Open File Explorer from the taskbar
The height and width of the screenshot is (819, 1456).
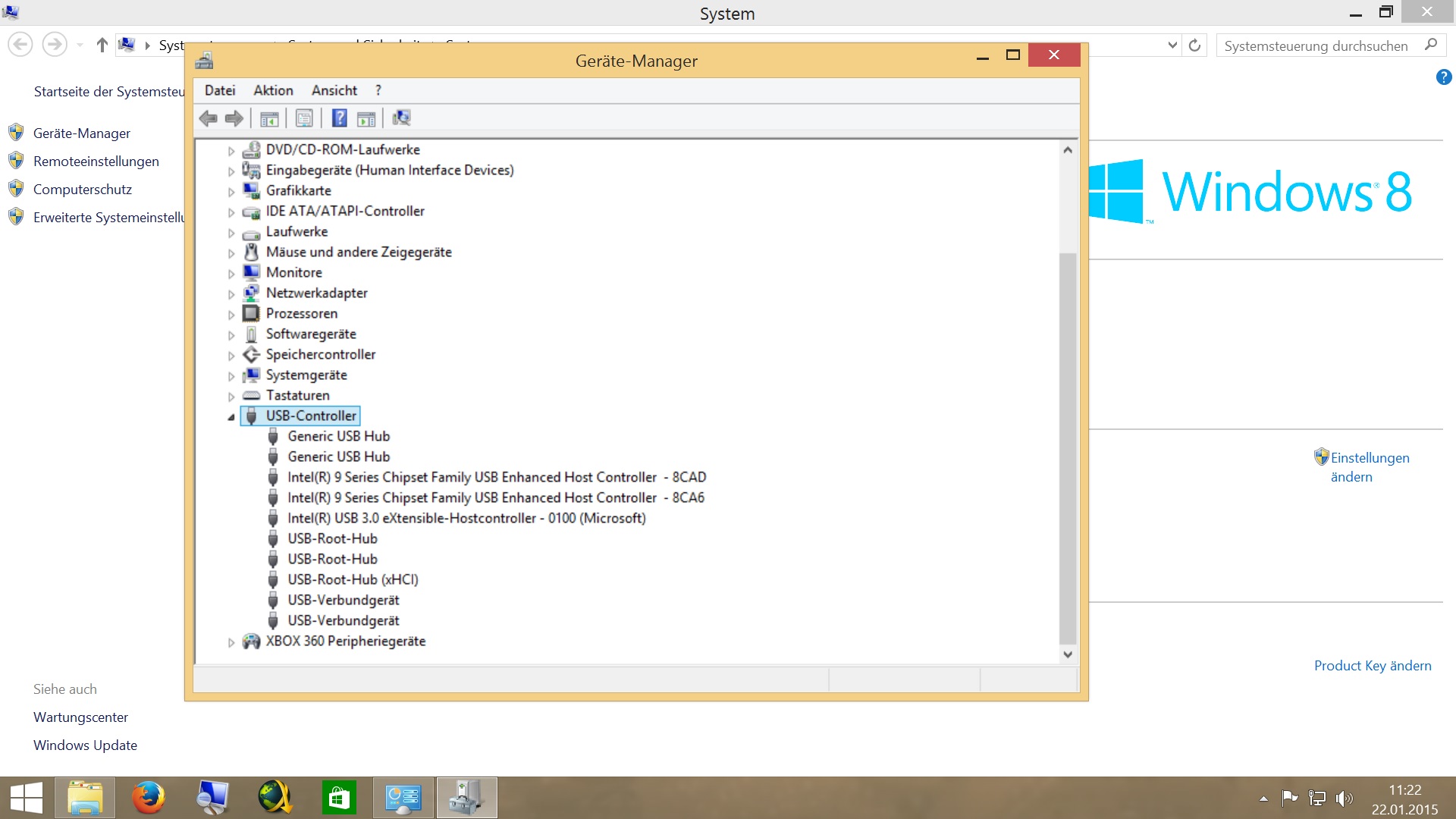(85, 798)
